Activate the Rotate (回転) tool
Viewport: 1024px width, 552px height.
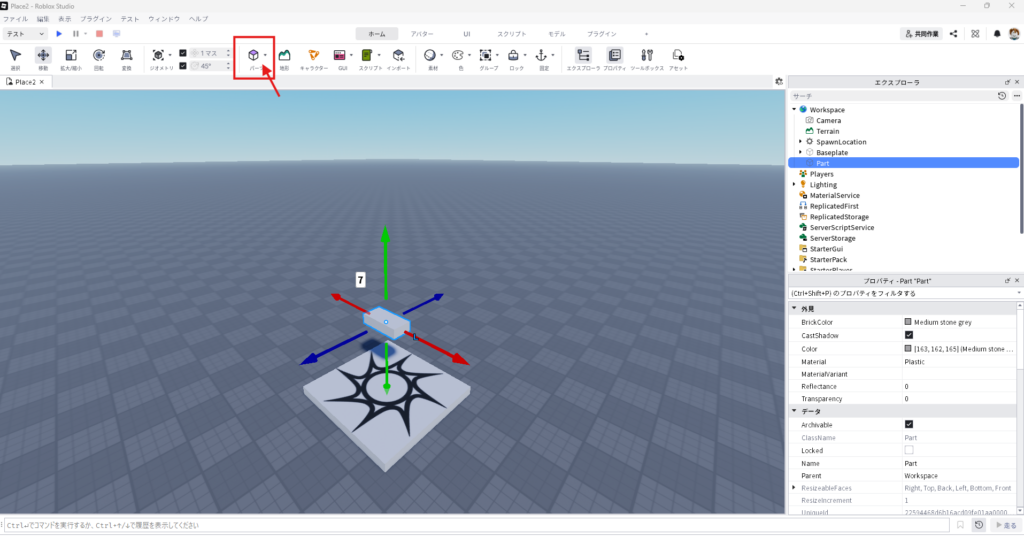[99, 56]
